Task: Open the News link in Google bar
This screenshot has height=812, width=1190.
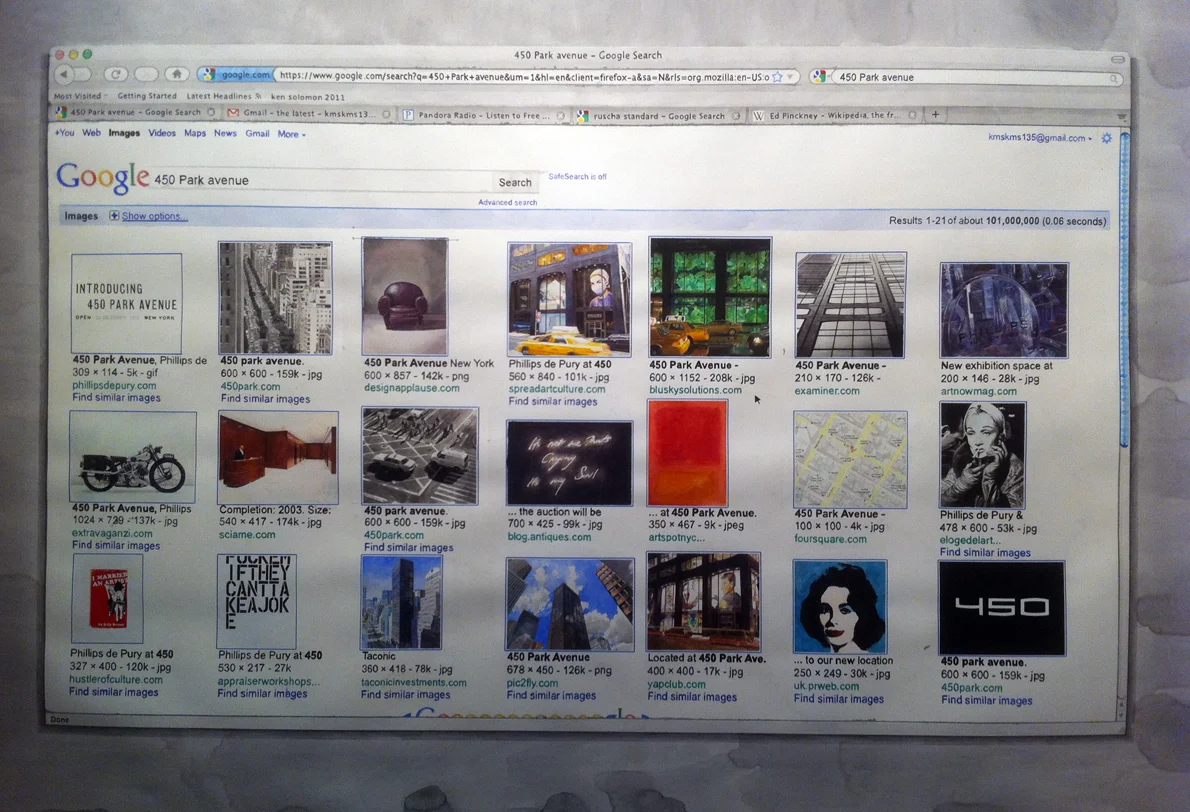Action: click(225, 133)
